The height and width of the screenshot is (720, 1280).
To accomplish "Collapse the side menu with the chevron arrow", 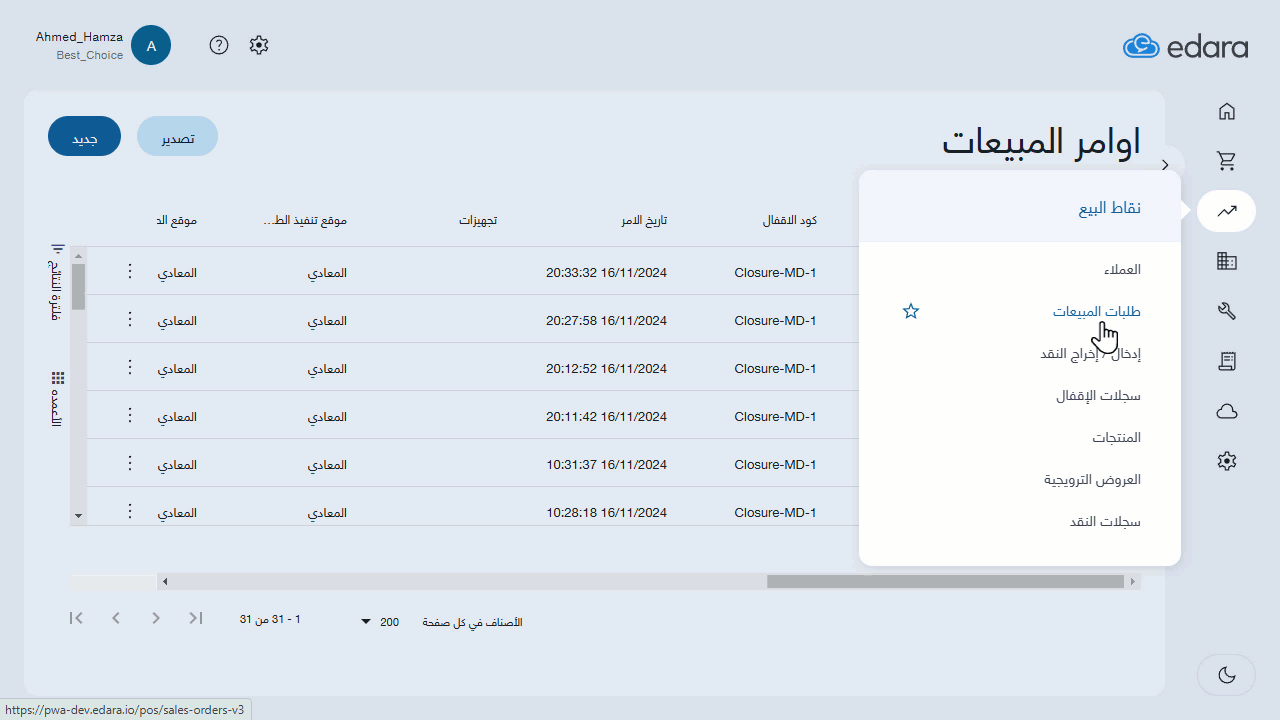I will click(x=1165, y=164).
